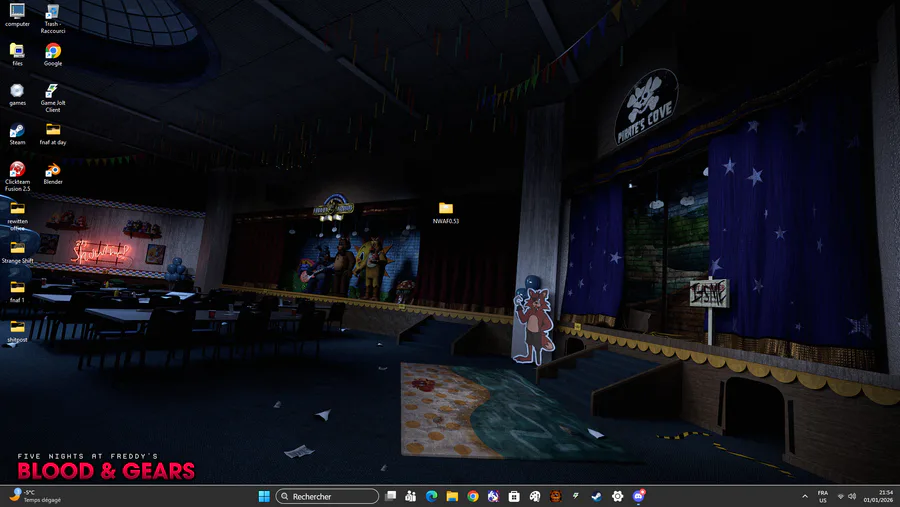Select the Clickteam Fusion 2.5 shortcut
Viewport: 900px width, 507px height.
click(x=17, y=176)
